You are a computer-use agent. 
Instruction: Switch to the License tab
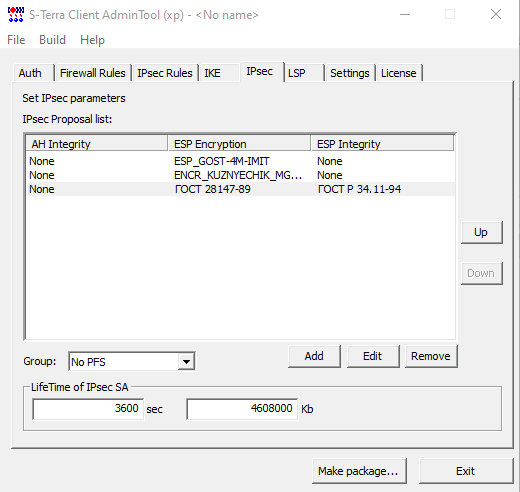tap(399, 73)
